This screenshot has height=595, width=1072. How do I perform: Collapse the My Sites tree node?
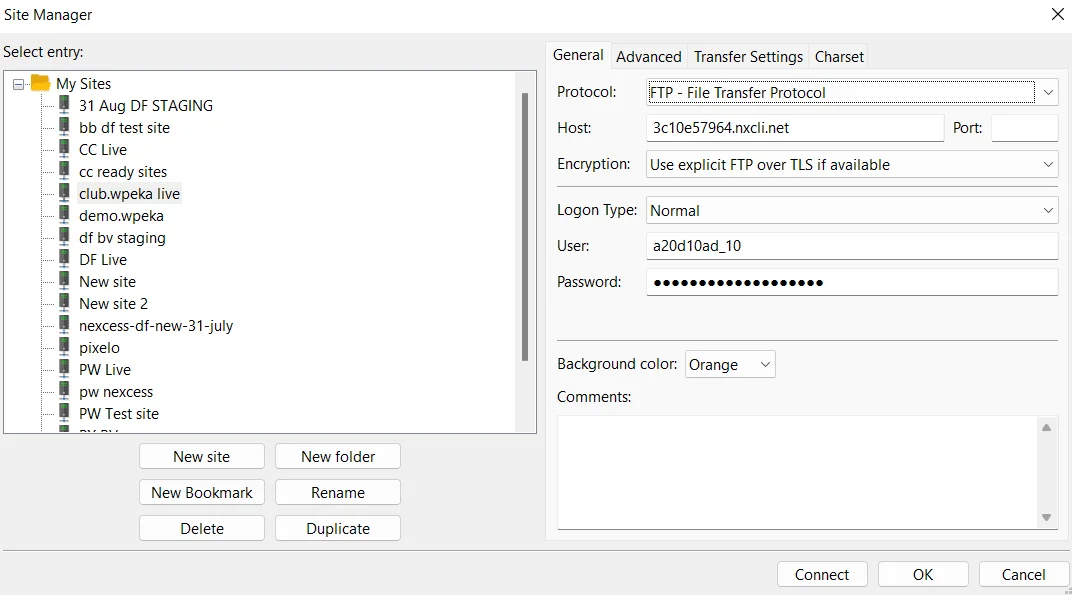18,84
